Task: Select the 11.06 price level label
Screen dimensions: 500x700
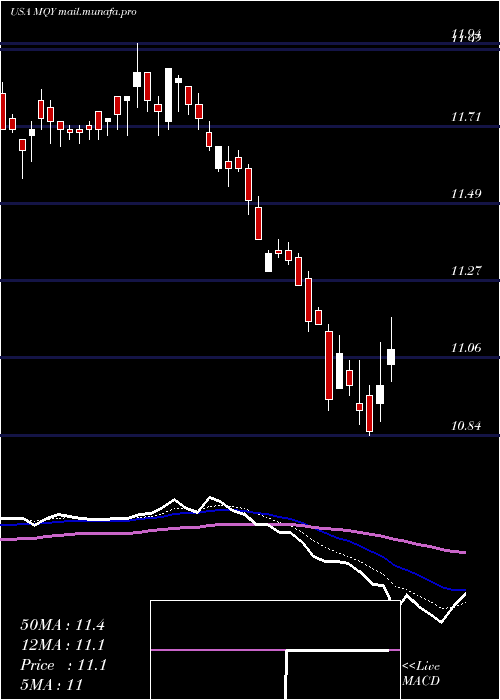Action: tap(466, 348)
